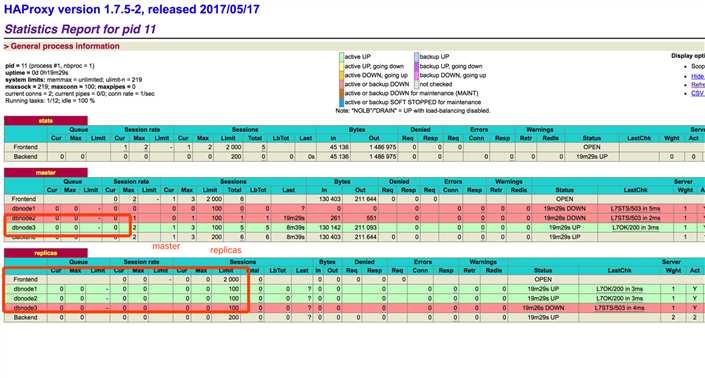
Task: Click the Warnings header in master table
Action: (x=509, y=182)
